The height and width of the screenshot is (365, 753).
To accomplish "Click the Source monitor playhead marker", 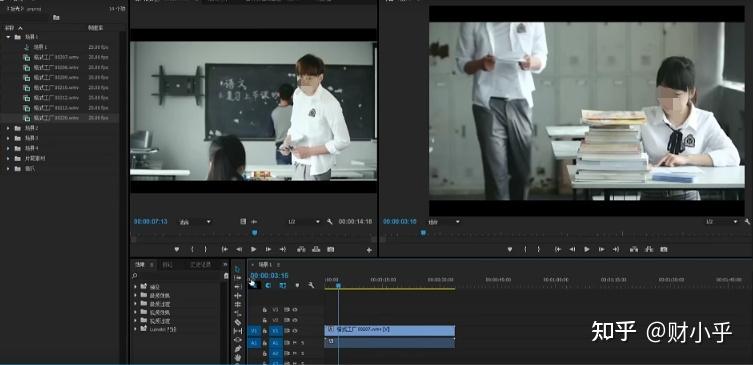I will [255, 232].
